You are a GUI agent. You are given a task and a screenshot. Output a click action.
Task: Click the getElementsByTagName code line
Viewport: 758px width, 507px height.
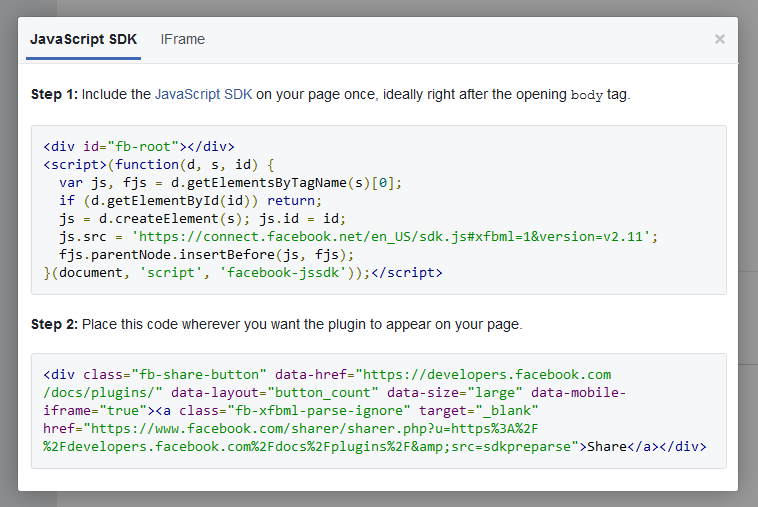[231, 183]
